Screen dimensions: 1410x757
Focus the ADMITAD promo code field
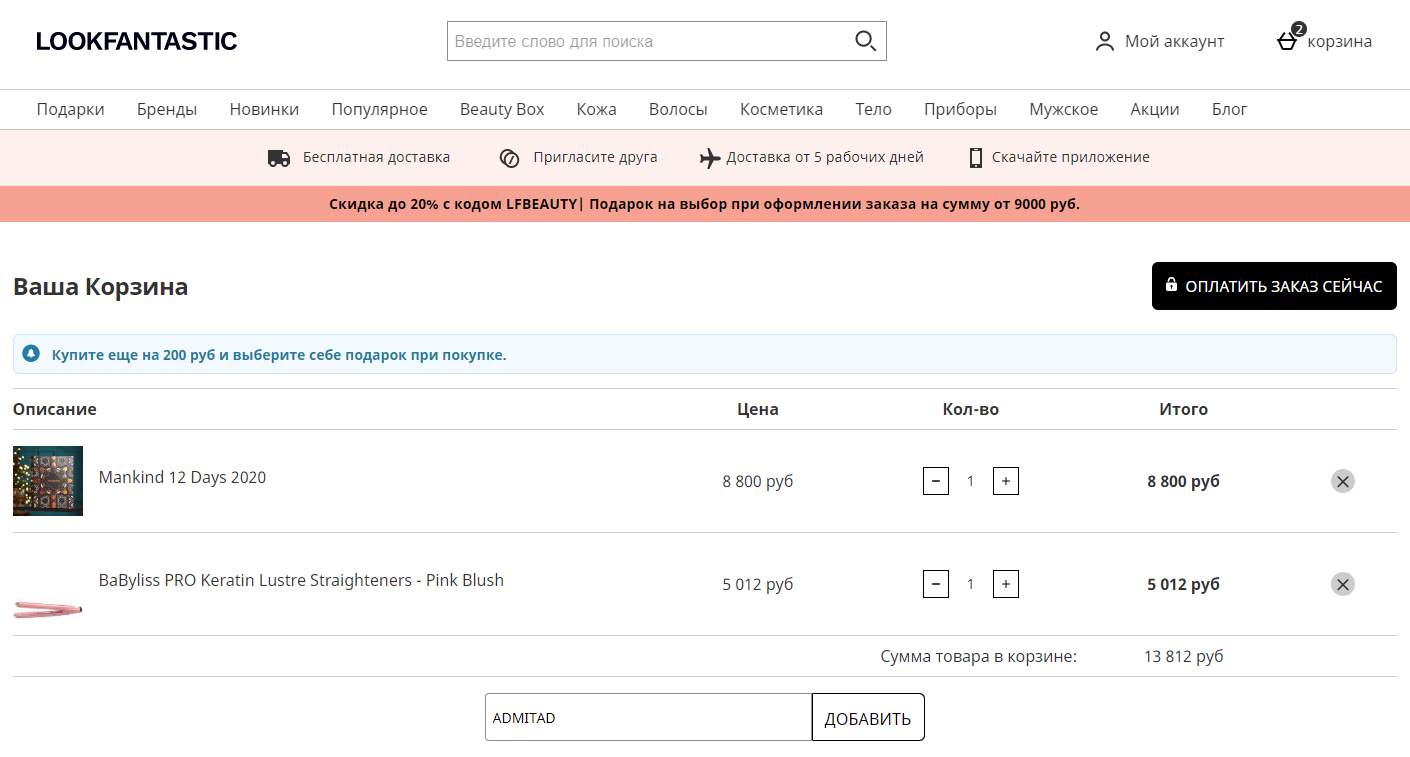(648, 717)
